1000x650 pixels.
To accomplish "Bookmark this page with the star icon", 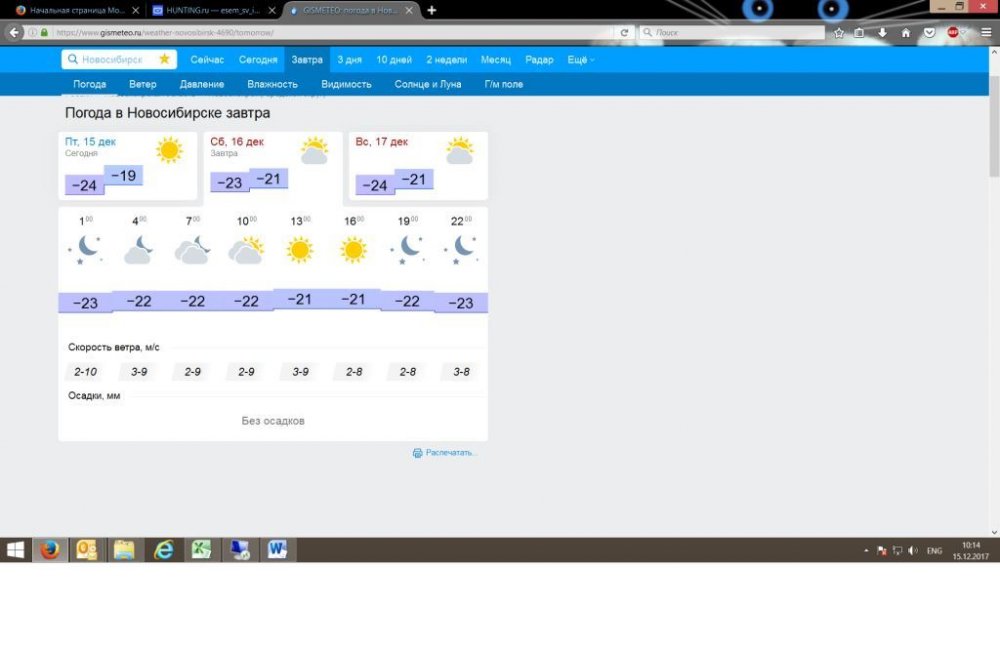I will tap(839, 32).
